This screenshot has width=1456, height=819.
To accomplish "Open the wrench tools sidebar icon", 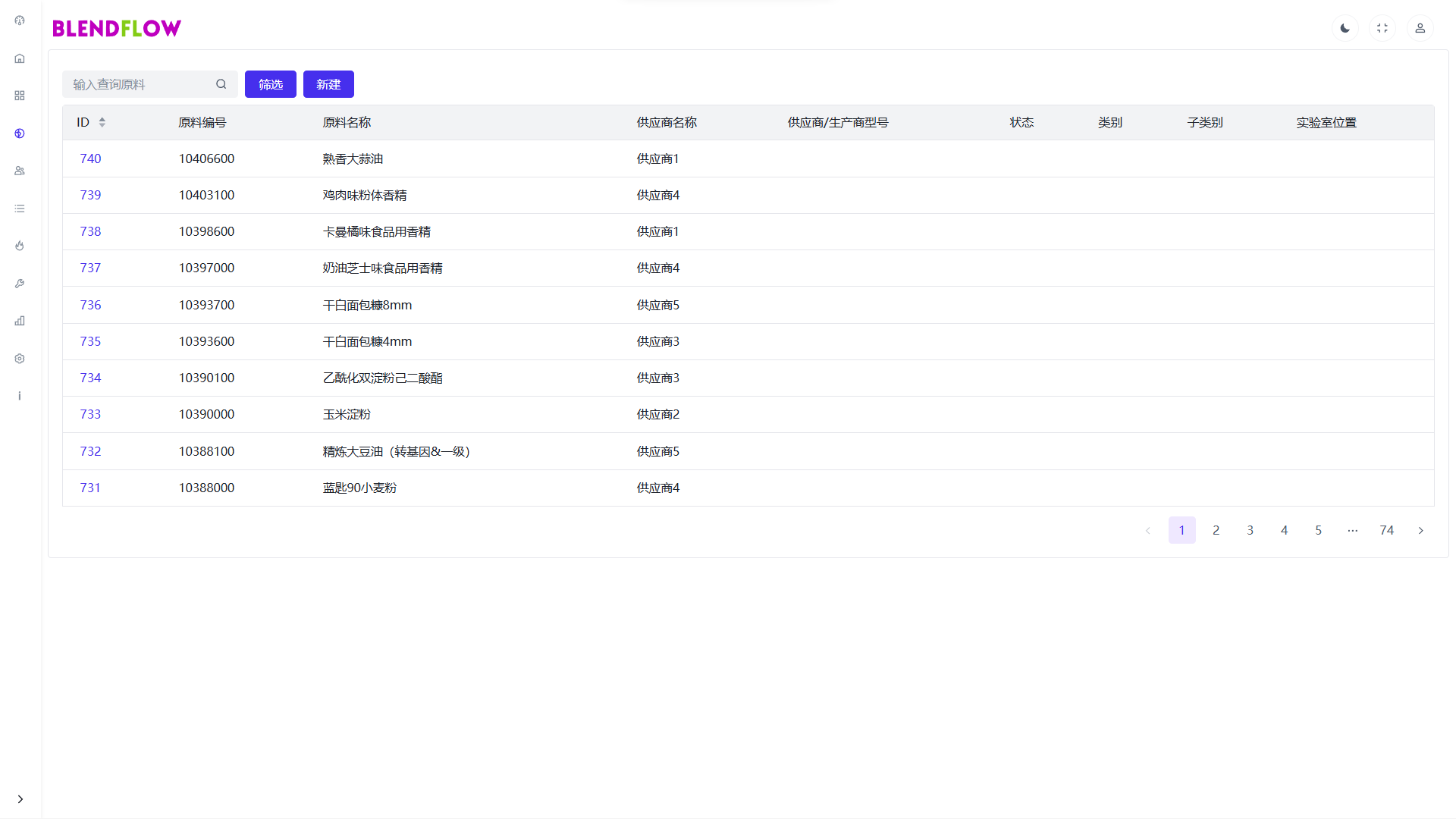I will coord(20,284).
